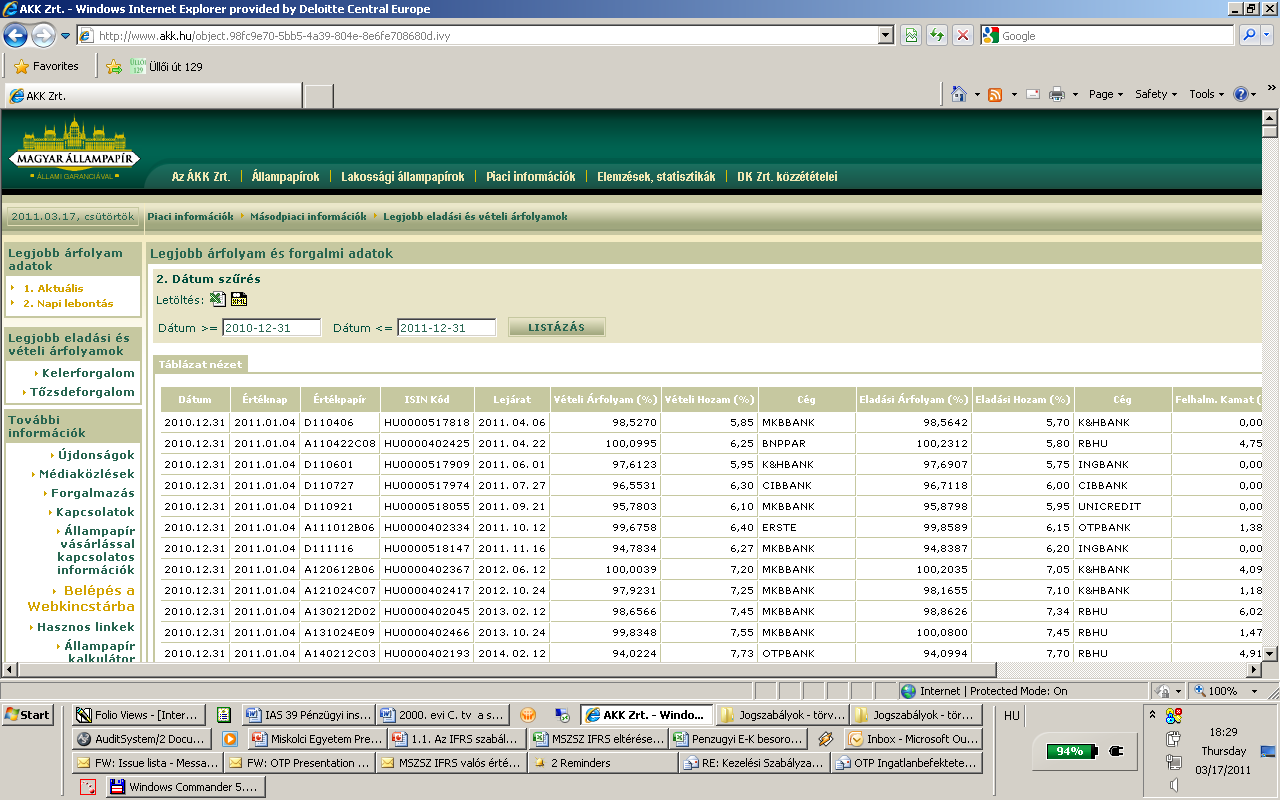The width and height of the screenshot is (1280, 800).
Task: Click the system tray volume speaker icon
Action: pos(1175,785)
